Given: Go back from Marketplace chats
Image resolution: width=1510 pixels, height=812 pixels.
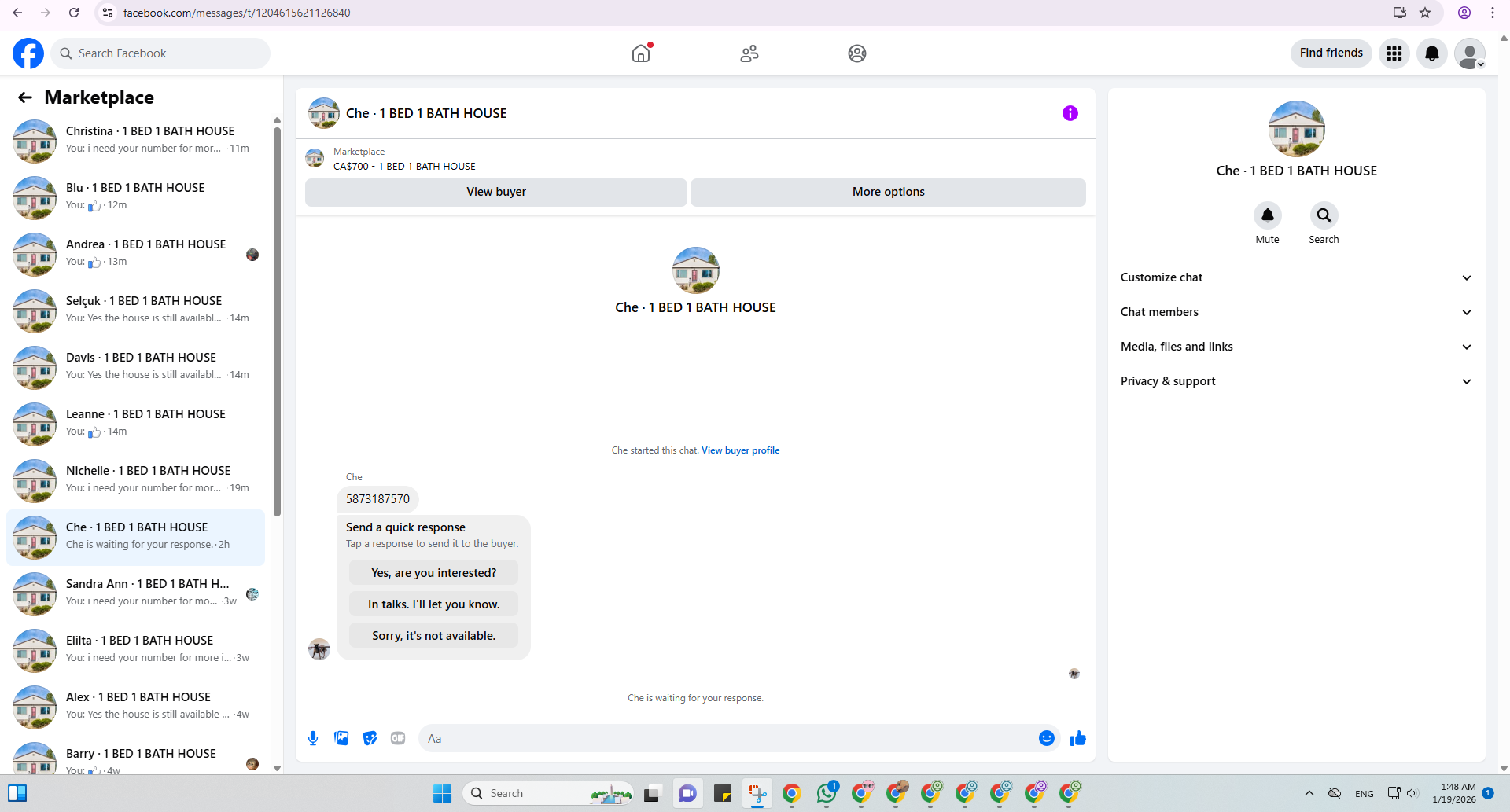Looking at the screenshot, I should [25, 97].
